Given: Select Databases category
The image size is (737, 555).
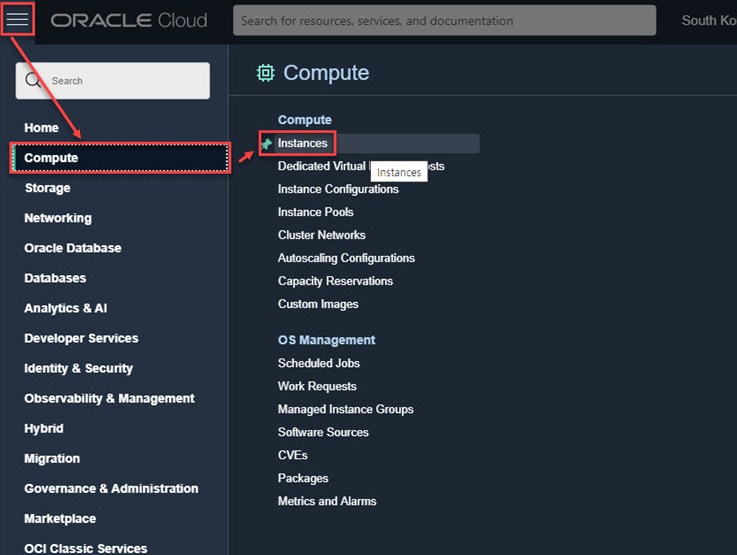Looking at the screenshot, I should [55, 278].
